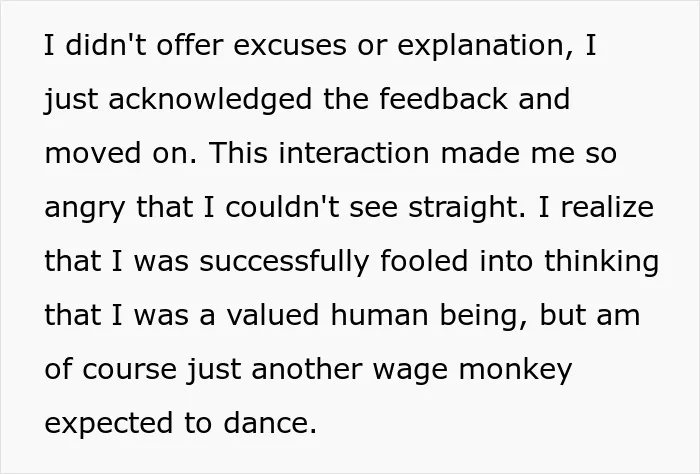Click the word "monkey"
This screenshot has height=474, width=700.
tap(515, 371)
